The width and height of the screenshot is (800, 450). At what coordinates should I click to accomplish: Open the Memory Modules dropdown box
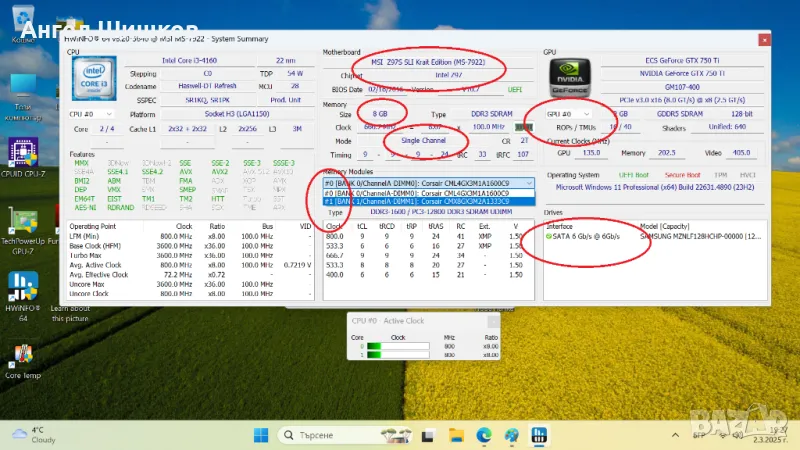coord(430,183)
